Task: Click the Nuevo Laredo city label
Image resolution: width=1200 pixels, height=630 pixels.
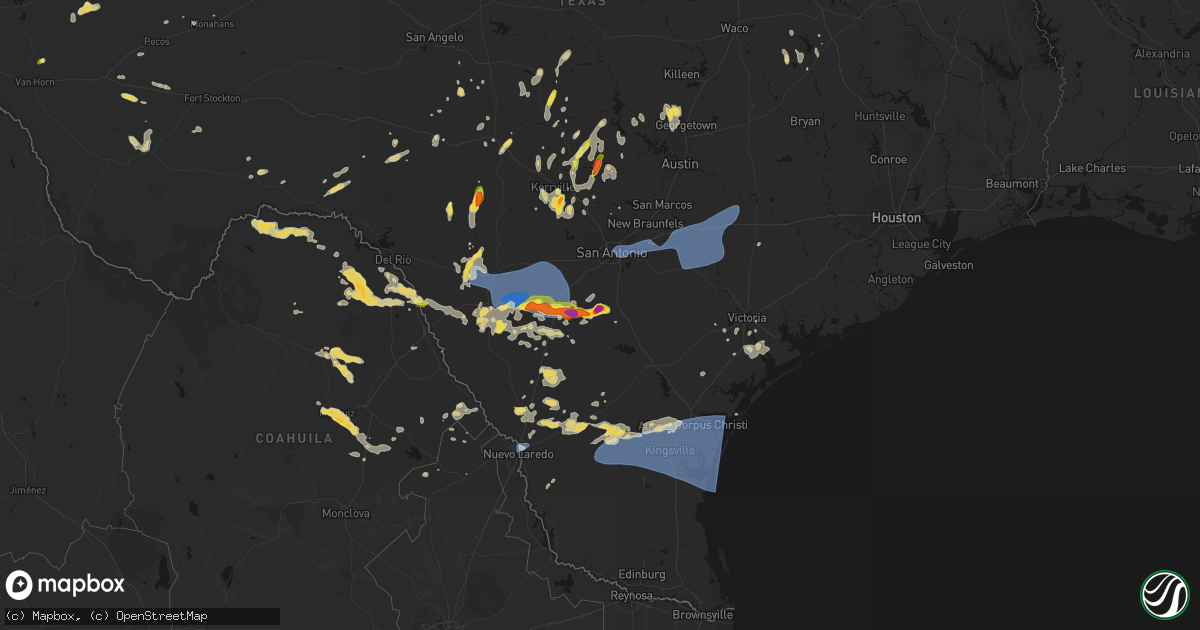Action: (519, 454)
